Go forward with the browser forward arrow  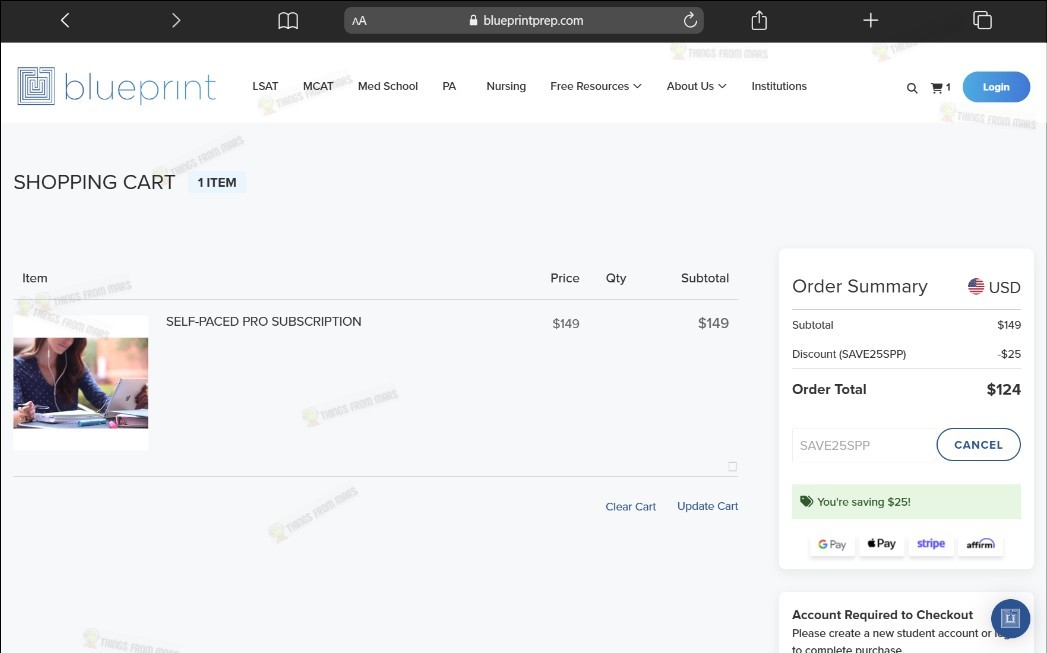pyautogui.click(x=176, y=21)
